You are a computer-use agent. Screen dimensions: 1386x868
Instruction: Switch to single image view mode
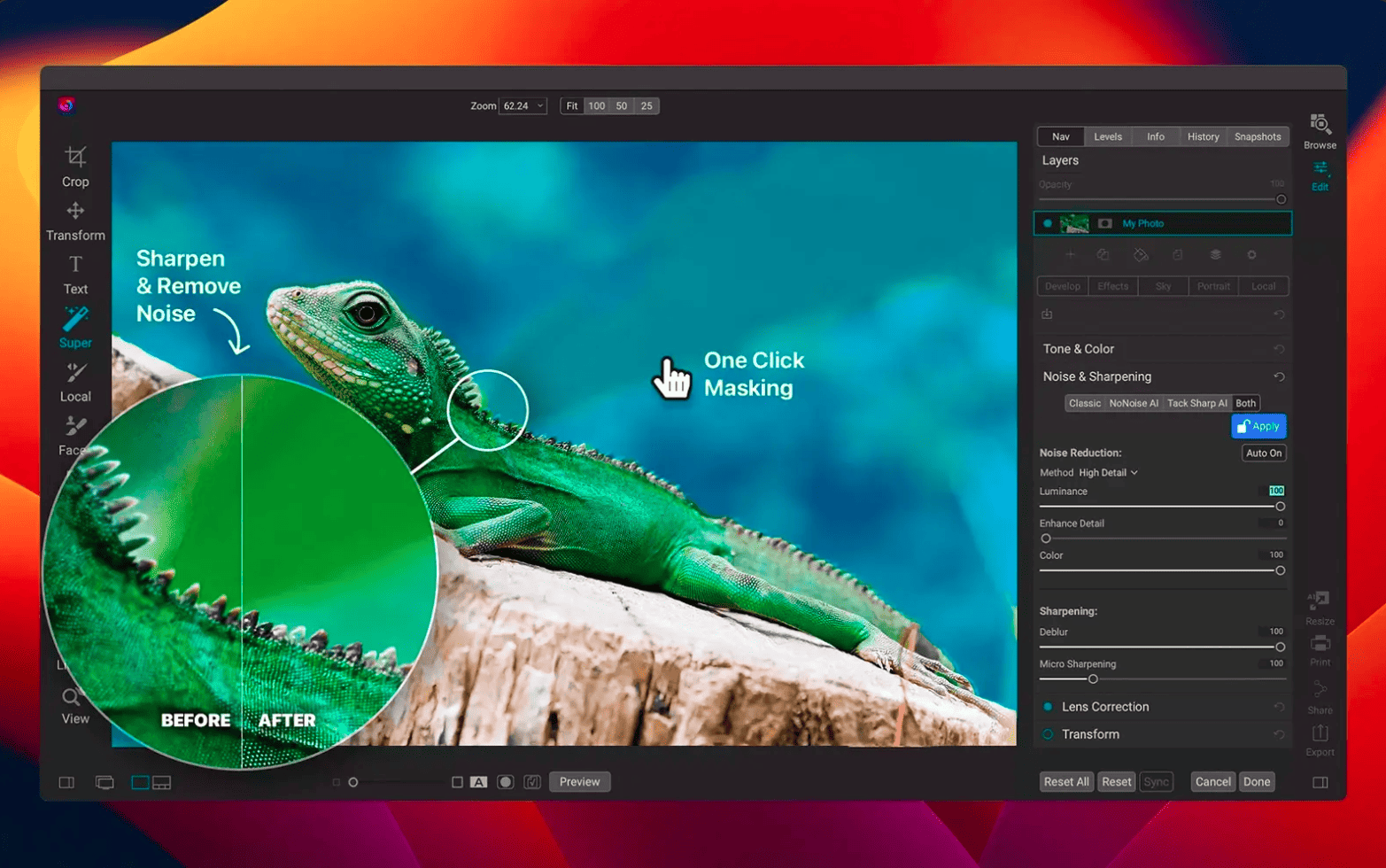(x=140, y=782)
